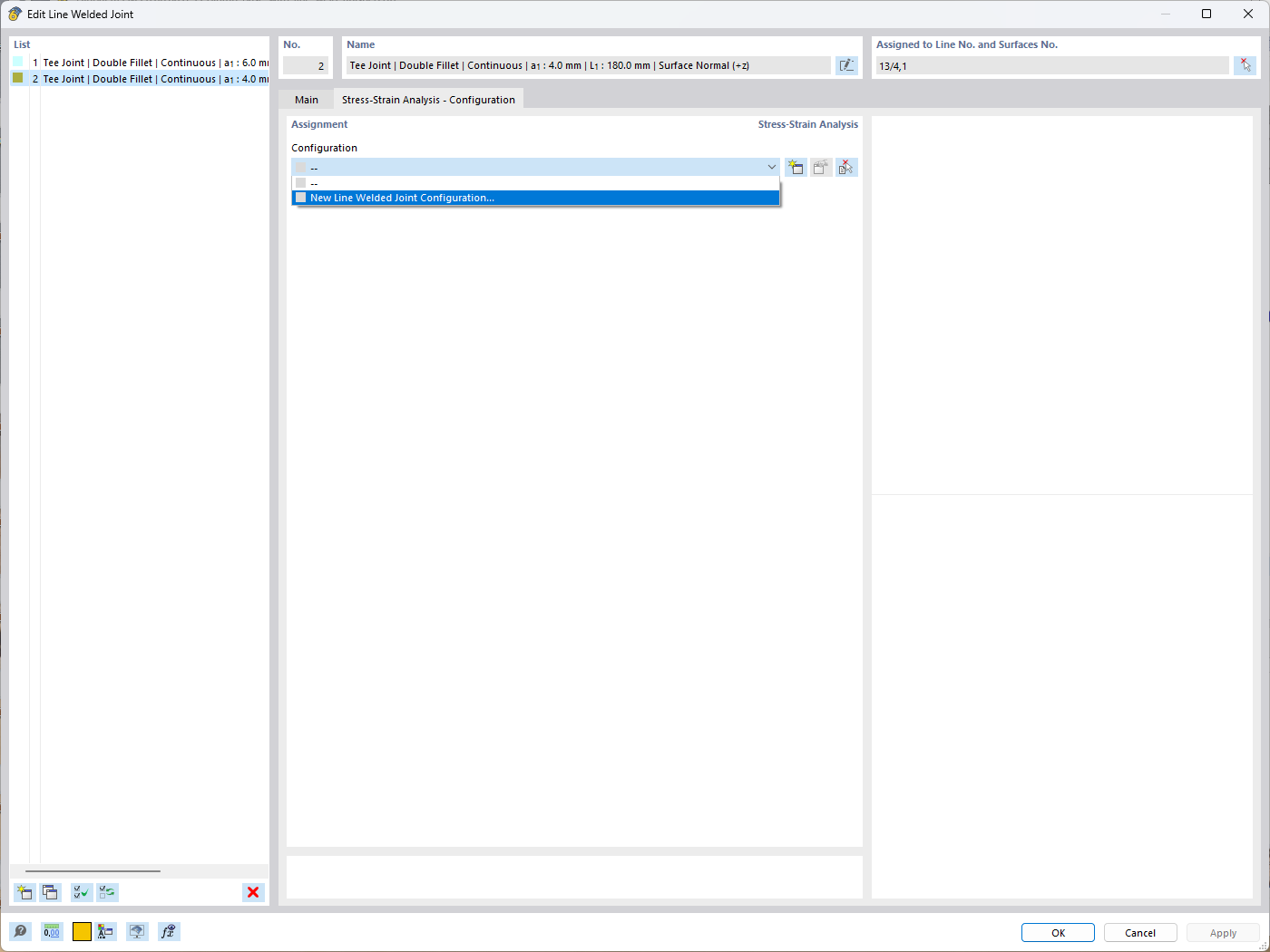The image size is (1270, 952).
Task: Open Stress-Strain Analysis - Configuration tab
Action: pos(428,100)
